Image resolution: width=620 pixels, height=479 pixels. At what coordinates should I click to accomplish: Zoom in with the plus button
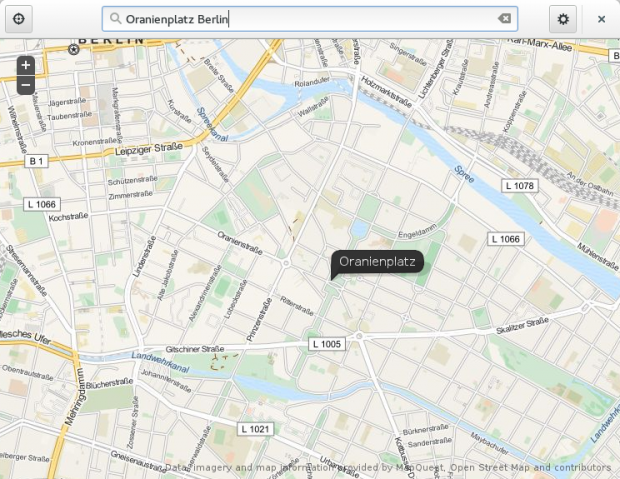(x=26, y=65)
